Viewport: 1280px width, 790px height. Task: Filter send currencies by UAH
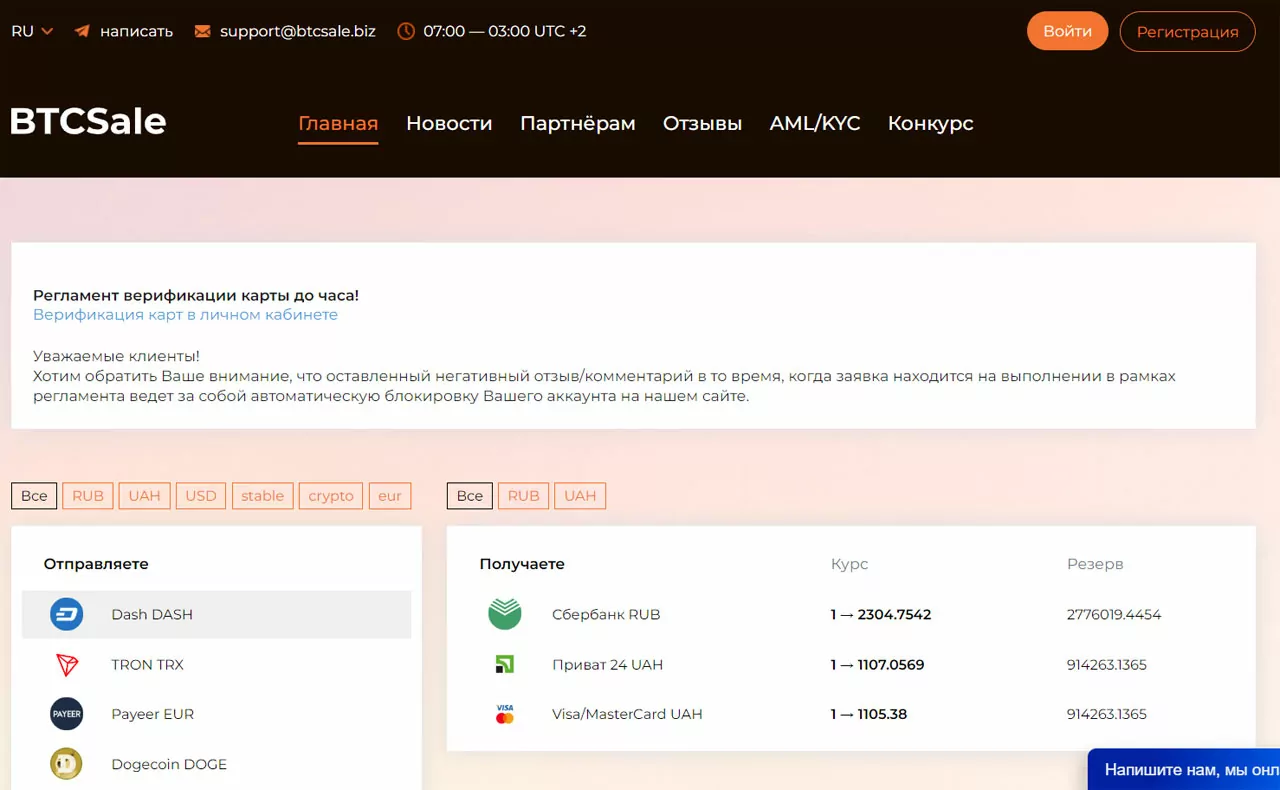[x=144, y=496]
